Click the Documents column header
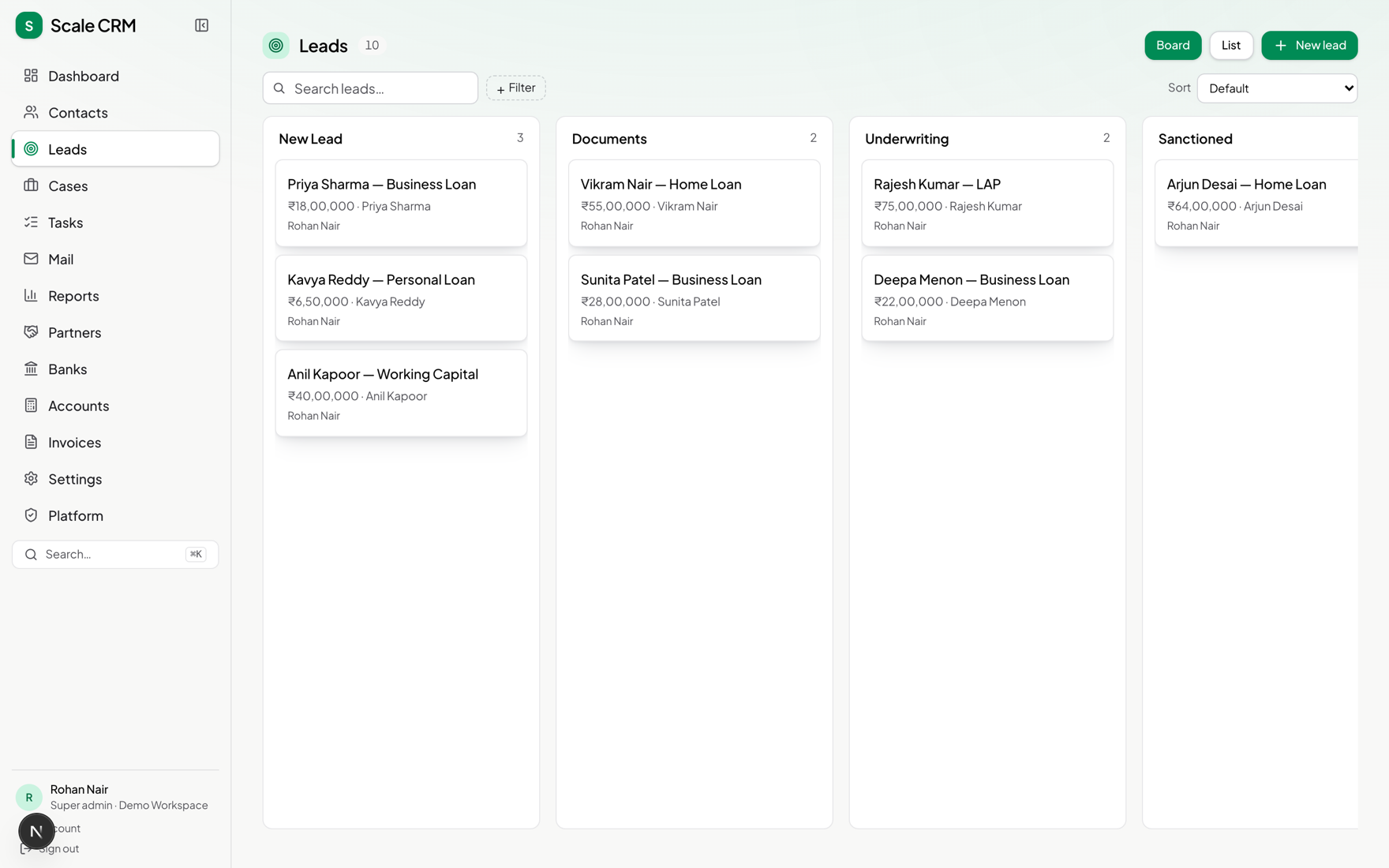 [609, 139]
